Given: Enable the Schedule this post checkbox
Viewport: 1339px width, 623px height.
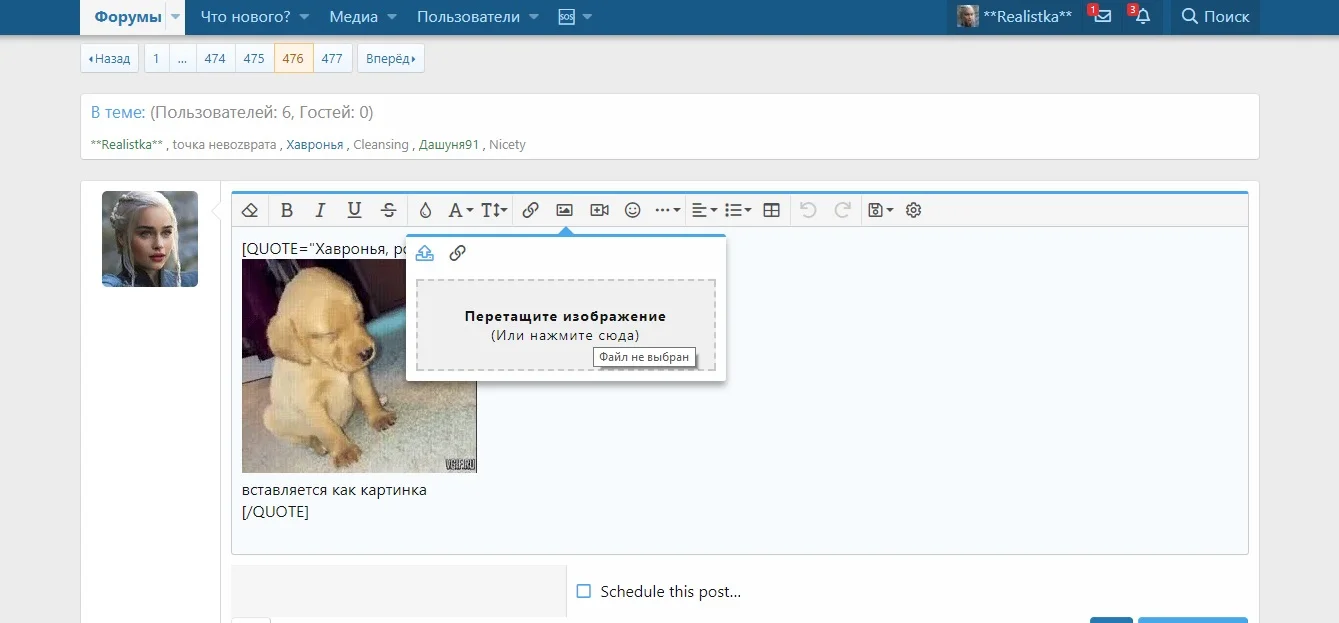Looking at the screenshot, I should [x=584, y=591].
